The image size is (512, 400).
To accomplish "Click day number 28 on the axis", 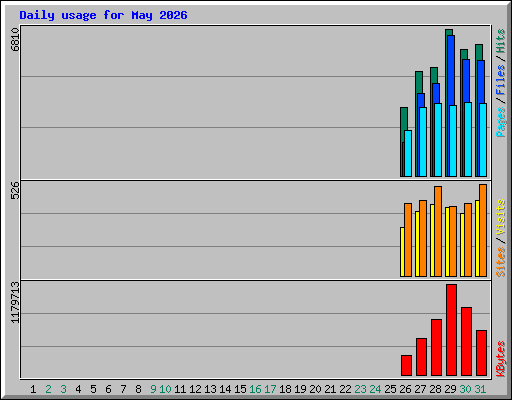I will (435, 389).
